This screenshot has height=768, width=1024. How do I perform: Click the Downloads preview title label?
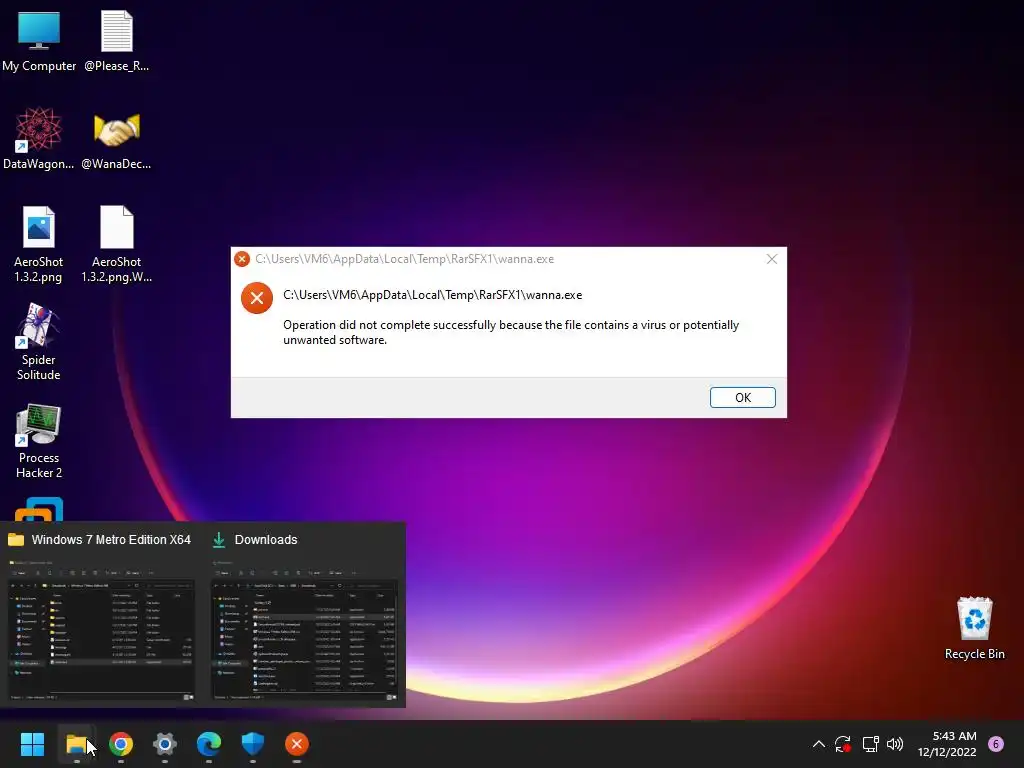tap(266, 539)
